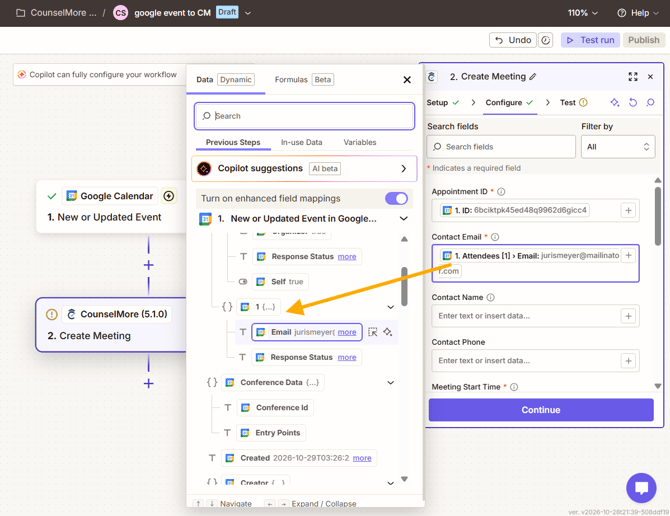Image resolution: width=670 pixels, height=516 pixels.
Task: Click the AI sparkle icon beside Email
Action: tap(388, 332)
